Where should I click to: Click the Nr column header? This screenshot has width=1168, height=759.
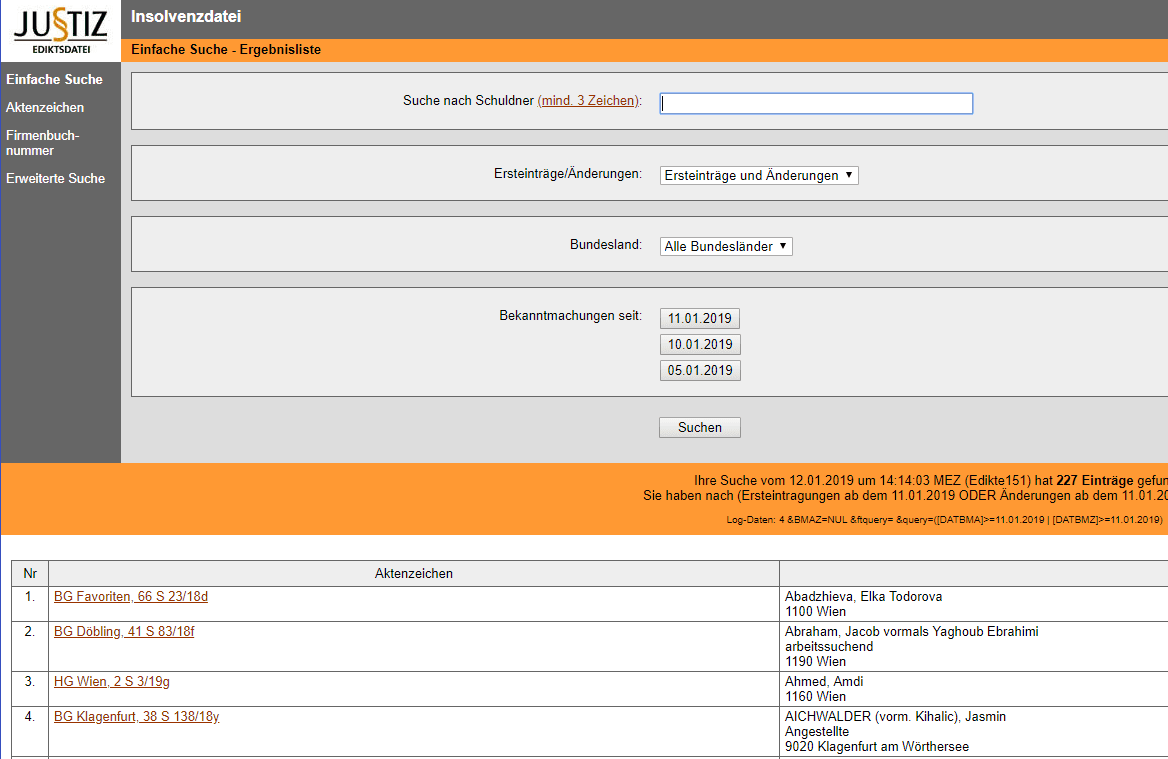tap(30, 574)
